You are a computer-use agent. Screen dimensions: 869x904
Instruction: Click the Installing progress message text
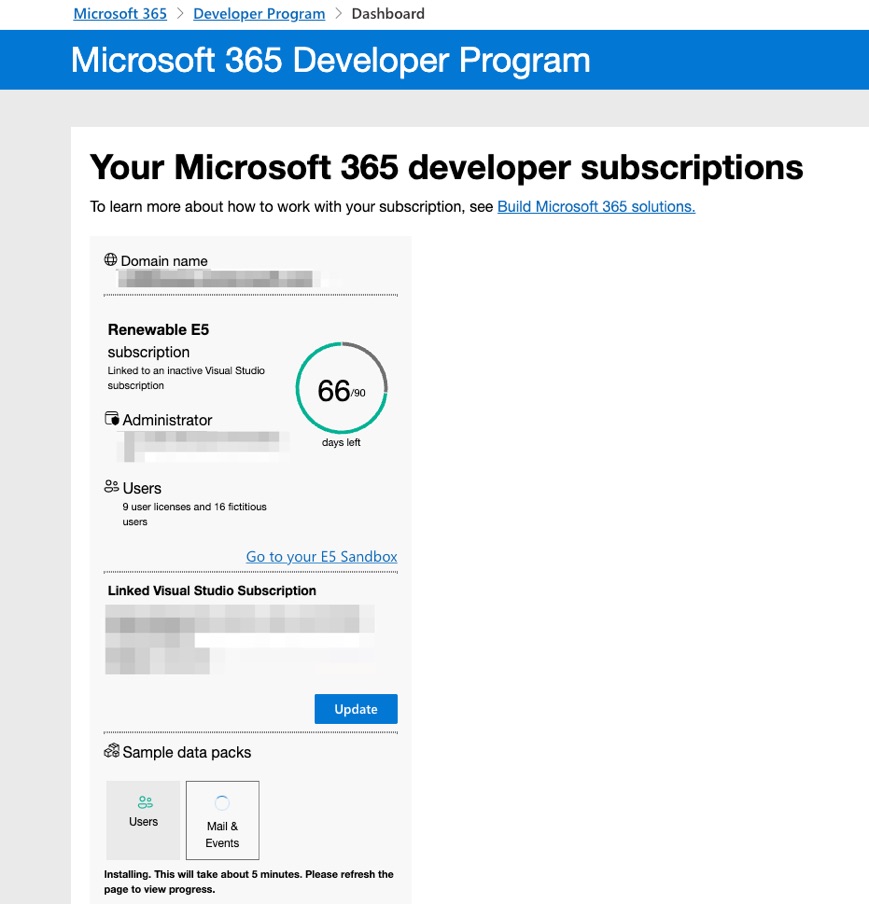click(249, 882)
